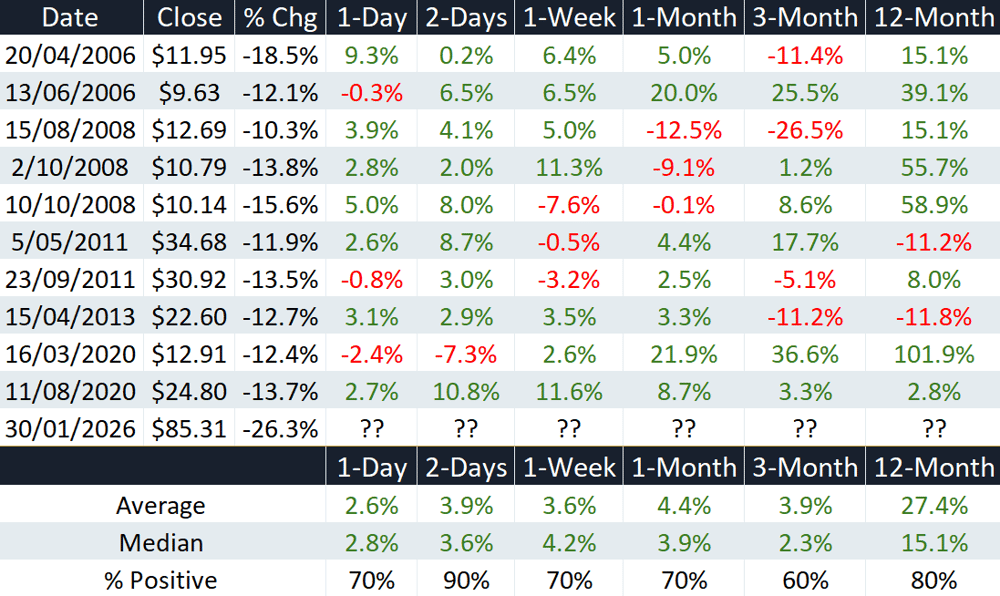Select the -26.5% 3-Month cell
1000x596 pixels.
click(805, 130)
